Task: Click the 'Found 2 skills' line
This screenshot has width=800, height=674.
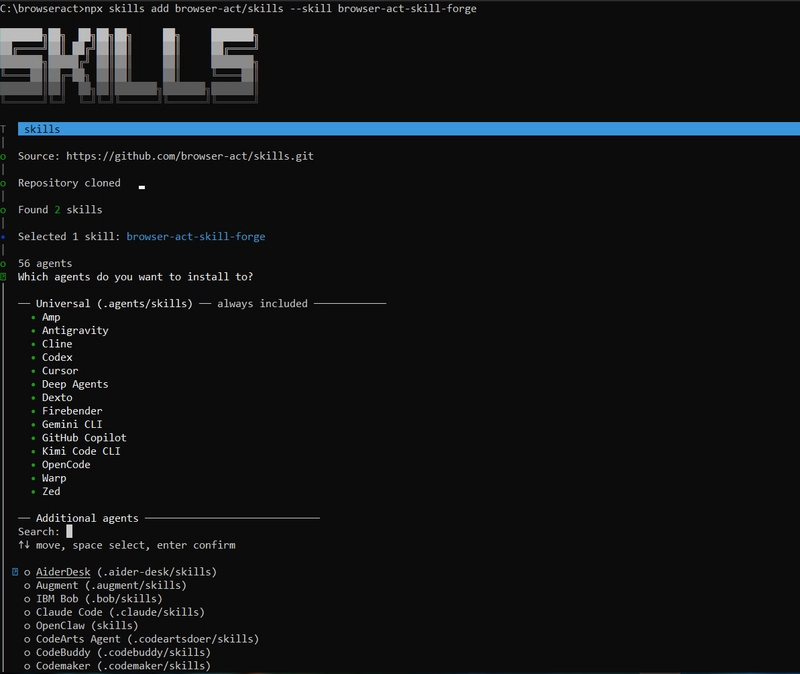Action: pyautogui.click(x=60, y=210)
